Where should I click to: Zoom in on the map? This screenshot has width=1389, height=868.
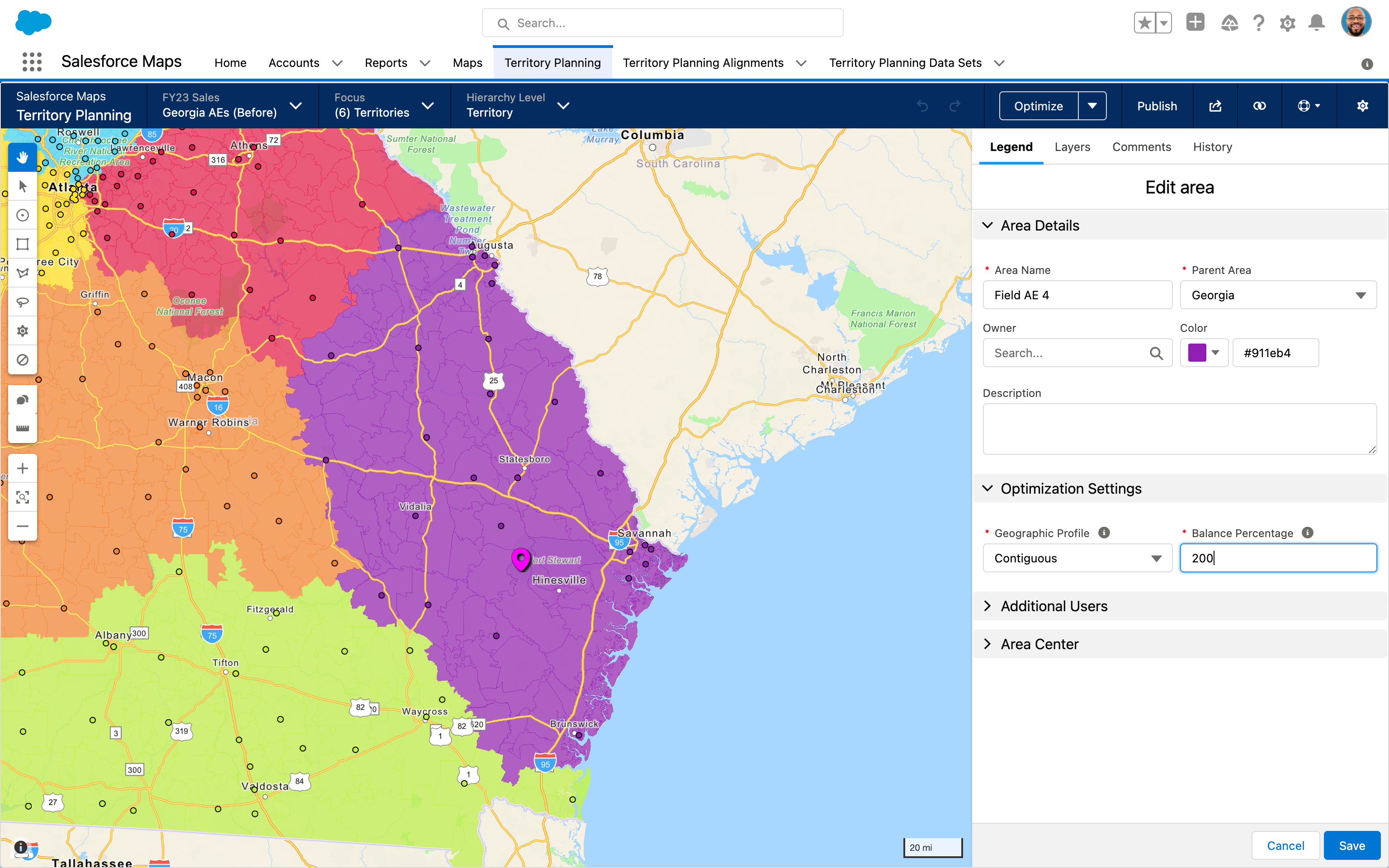tap(23, 468)
